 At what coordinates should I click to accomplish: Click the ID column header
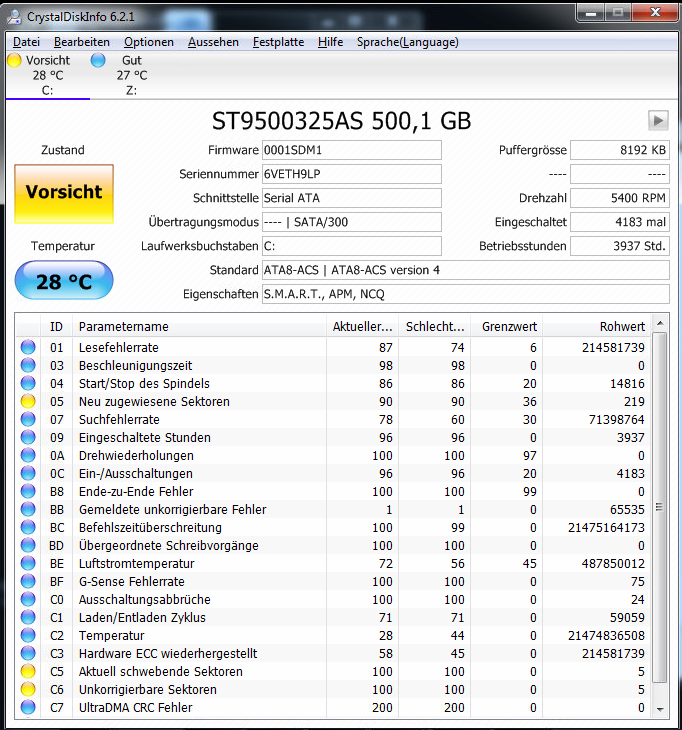click(x=56, y=326)
